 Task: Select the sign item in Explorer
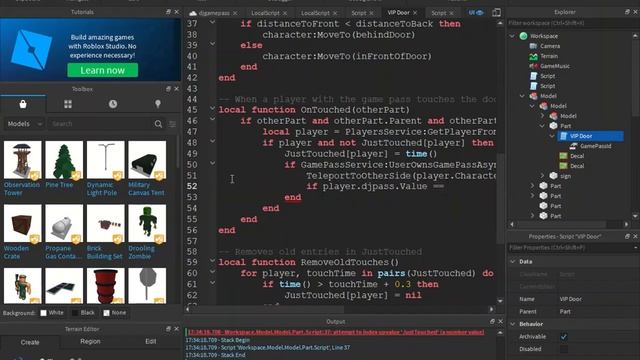[x=565, y=176]
